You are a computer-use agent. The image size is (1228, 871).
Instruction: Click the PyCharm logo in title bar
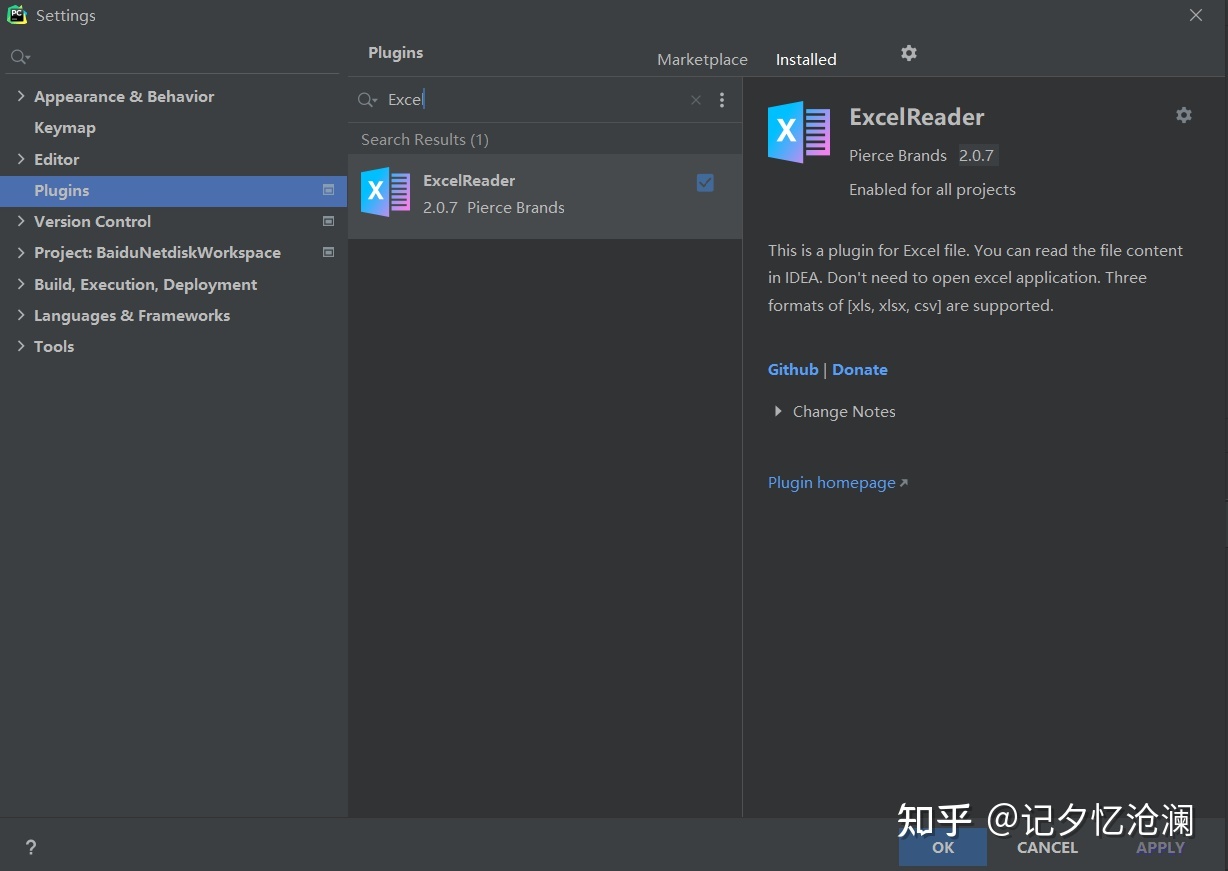point(17,15)
